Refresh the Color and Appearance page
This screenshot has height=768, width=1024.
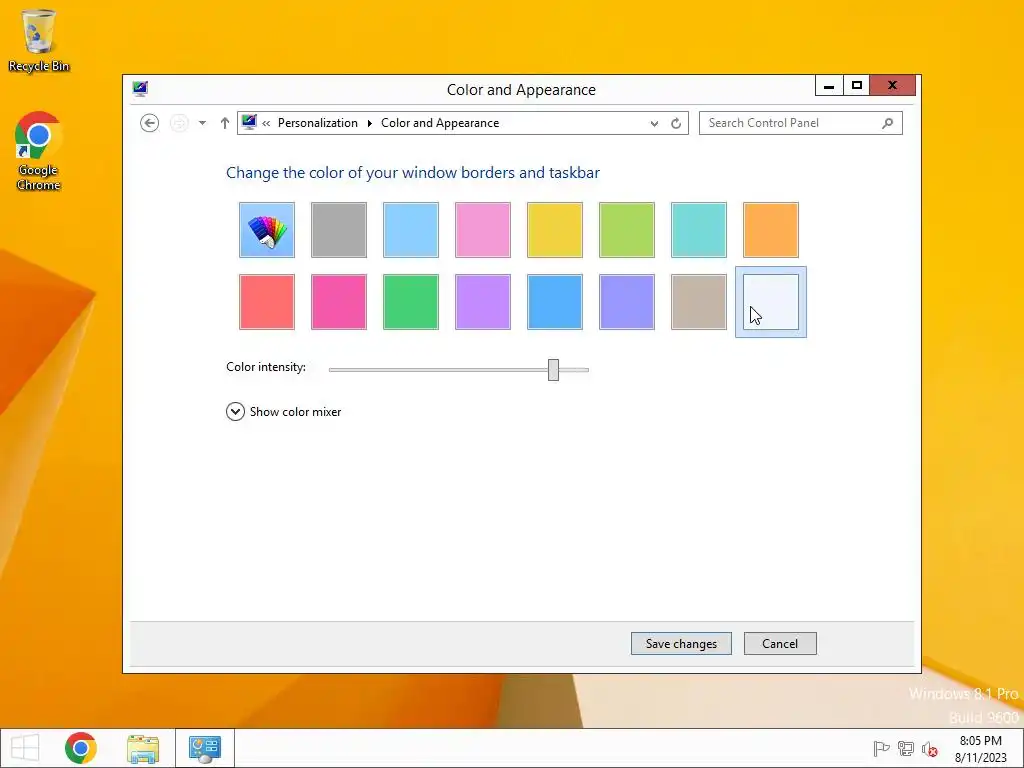[x=676, y=123]
